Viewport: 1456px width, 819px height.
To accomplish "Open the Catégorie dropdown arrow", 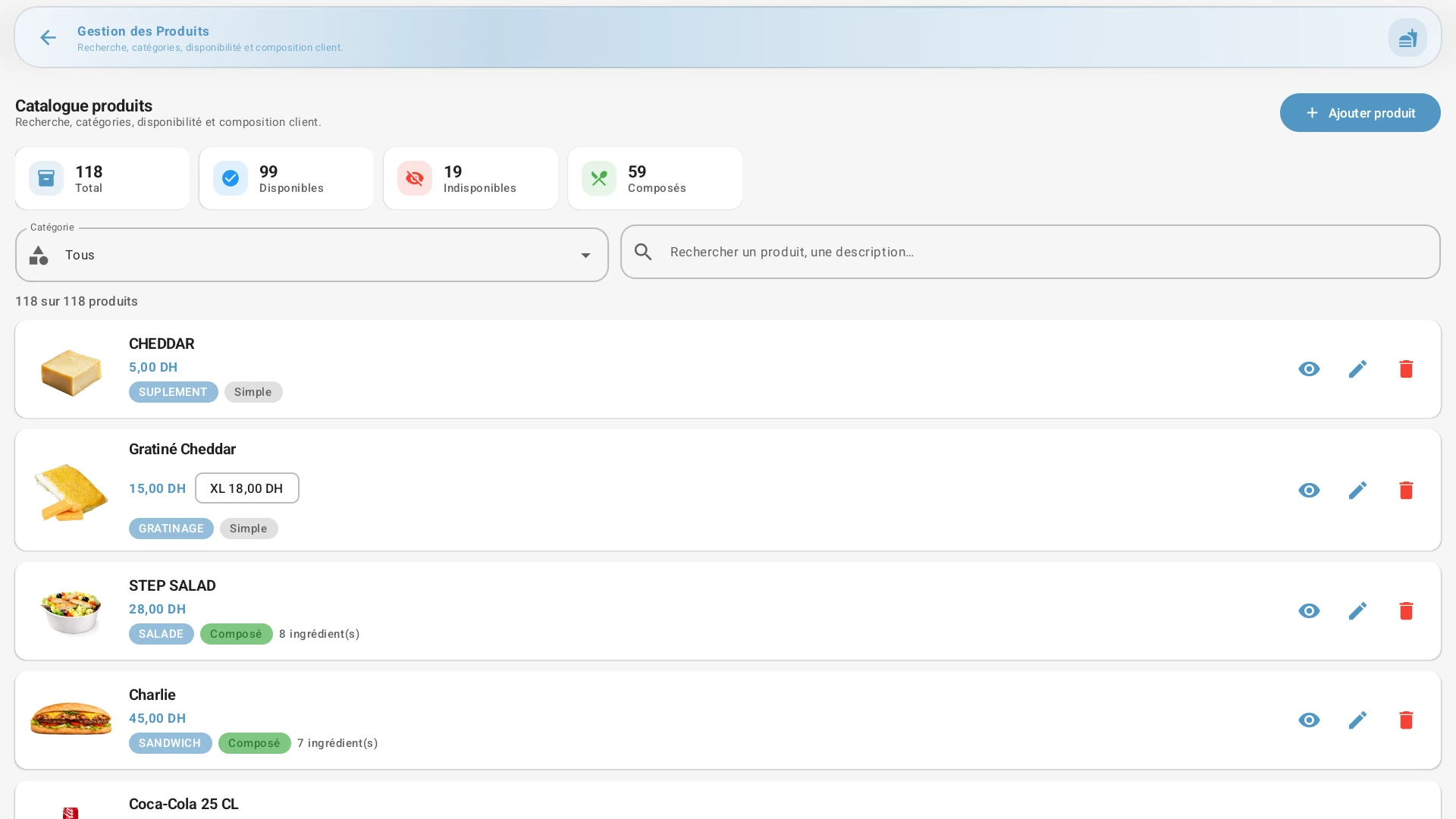I will click(585, 256).
